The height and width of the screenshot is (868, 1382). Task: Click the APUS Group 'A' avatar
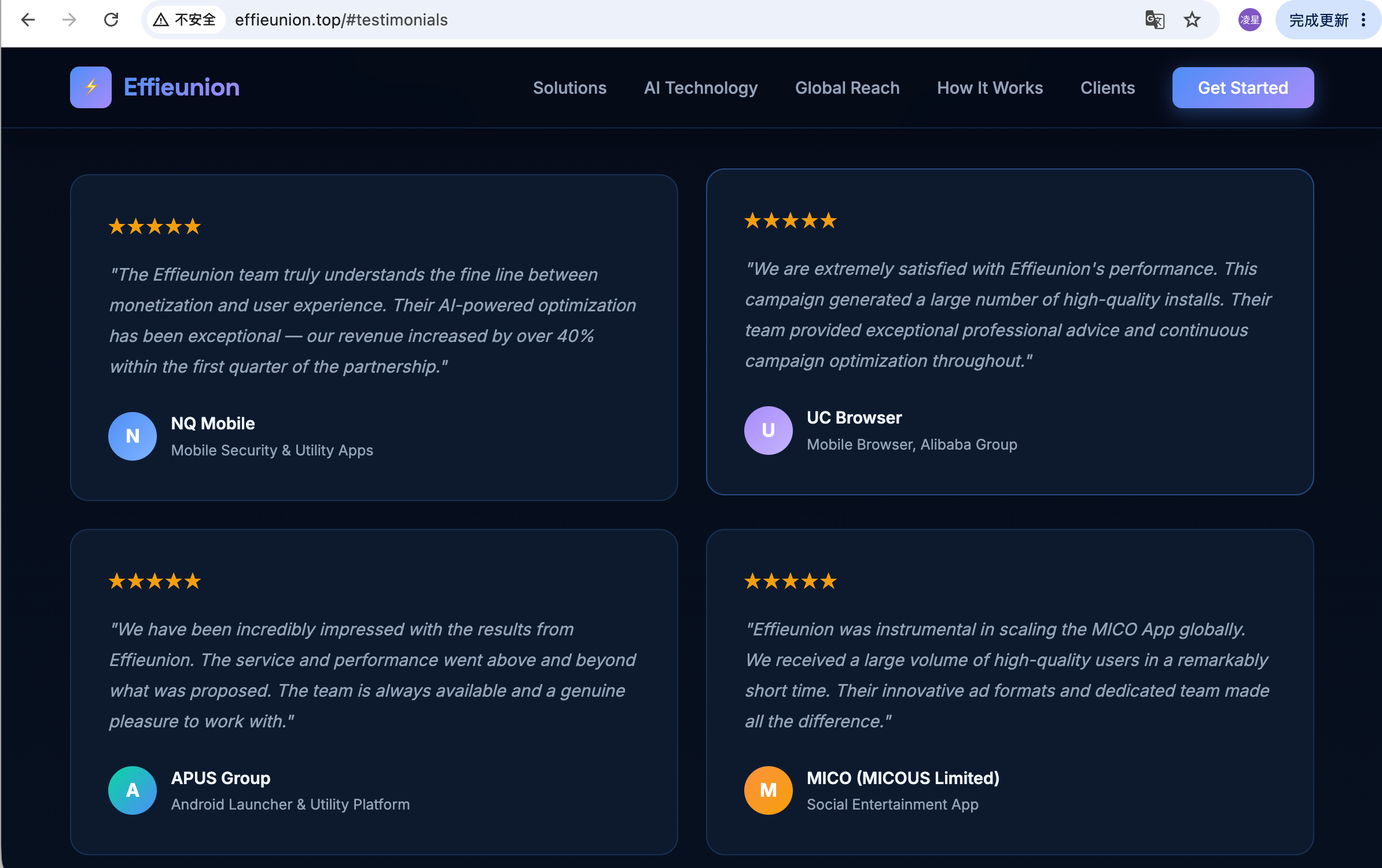tap(133, 790)
